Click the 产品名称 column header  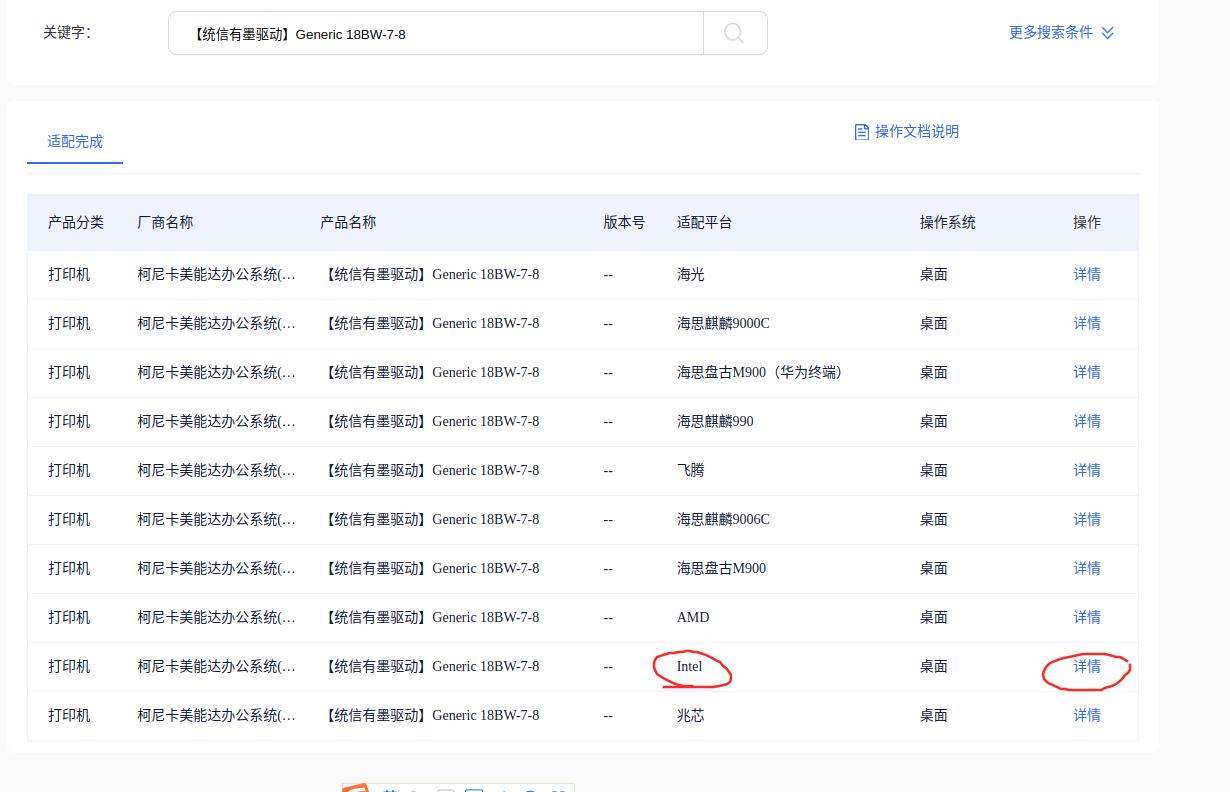pyautogui.click(x=348, y=222)
